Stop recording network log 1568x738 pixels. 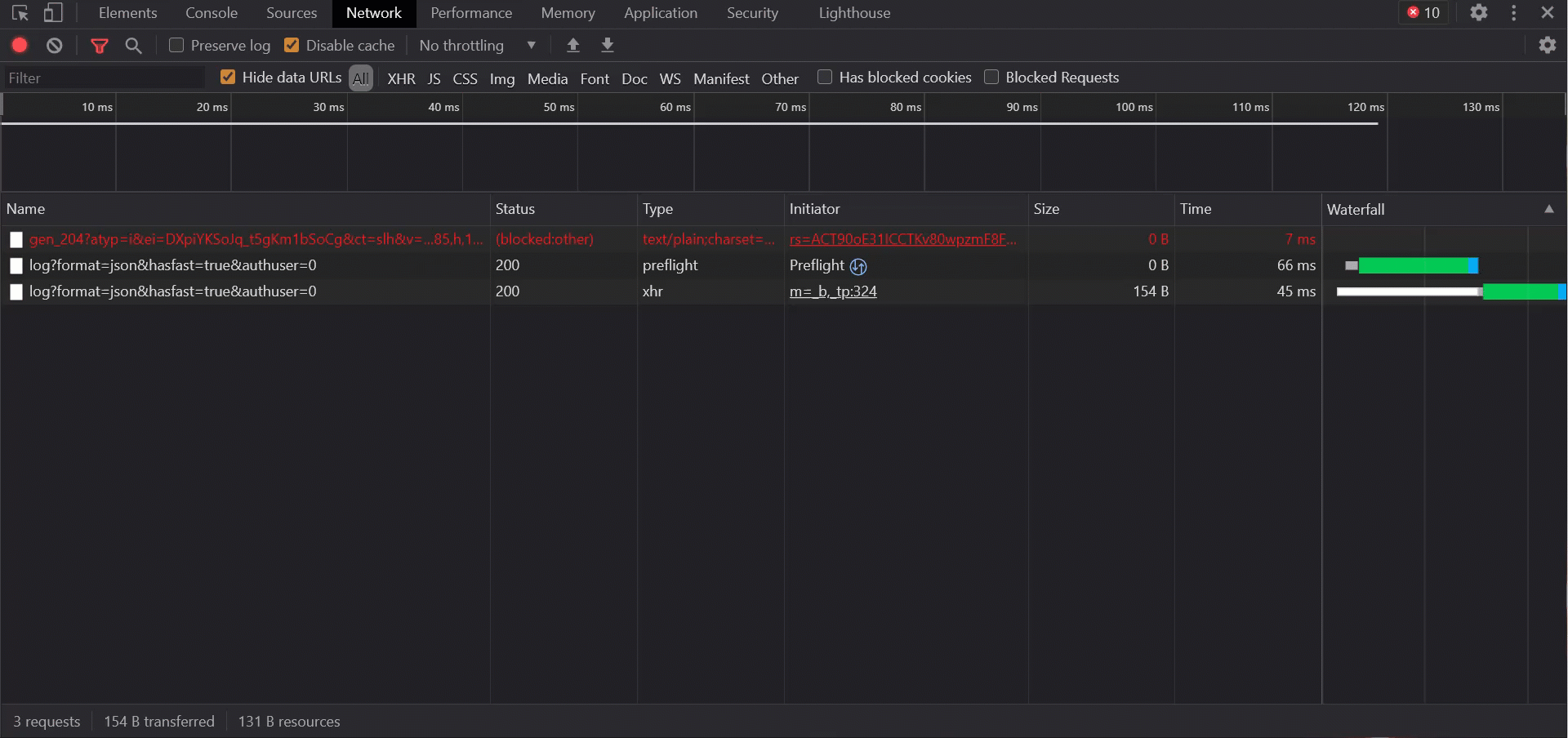[x=20, y=46]
